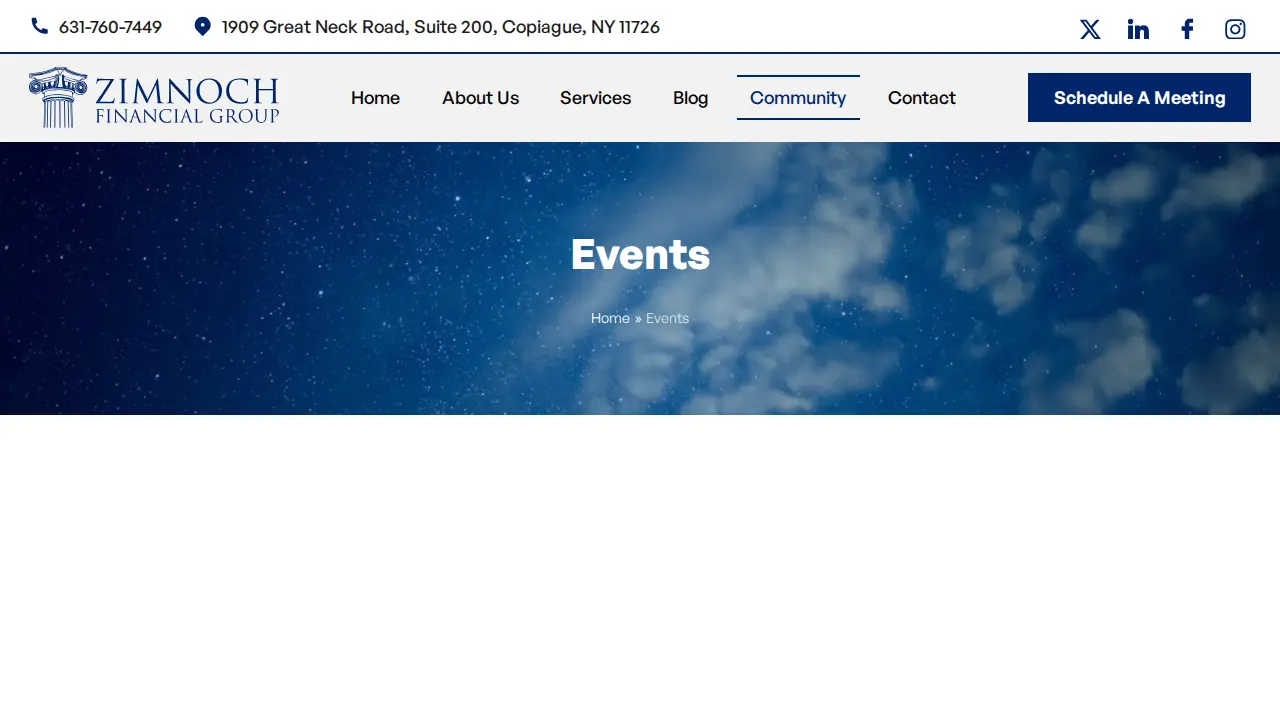Open the LinkedIn social icon

pyautogui.click(x=1138, y=29)
